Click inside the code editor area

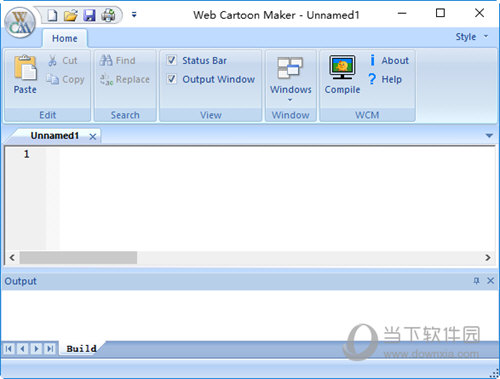click(x=277, y=198)
